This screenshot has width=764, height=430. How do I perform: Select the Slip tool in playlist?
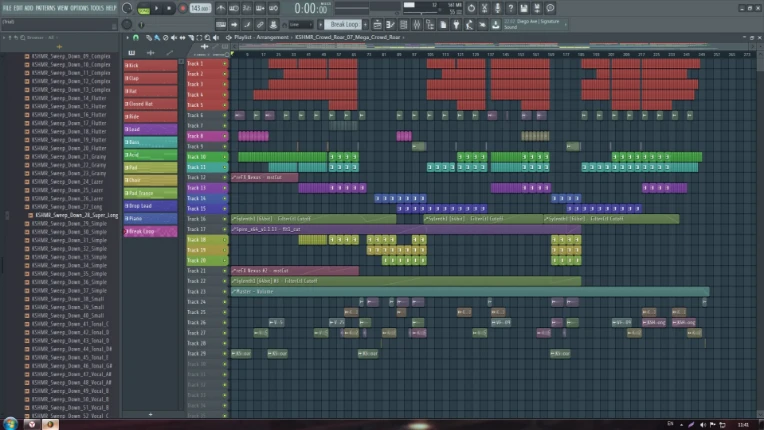(x=182, y=37)
